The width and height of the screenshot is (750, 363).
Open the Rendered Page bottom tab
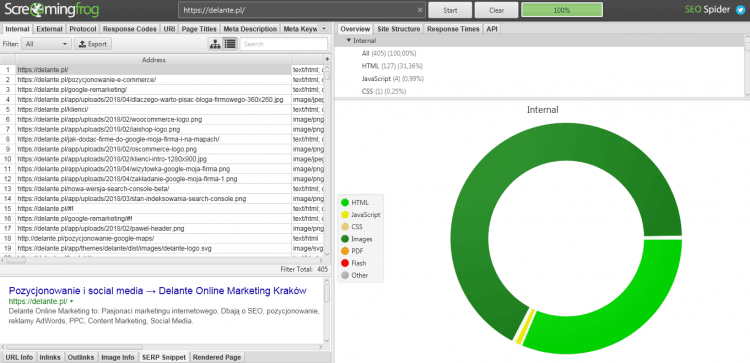point(217,357)
